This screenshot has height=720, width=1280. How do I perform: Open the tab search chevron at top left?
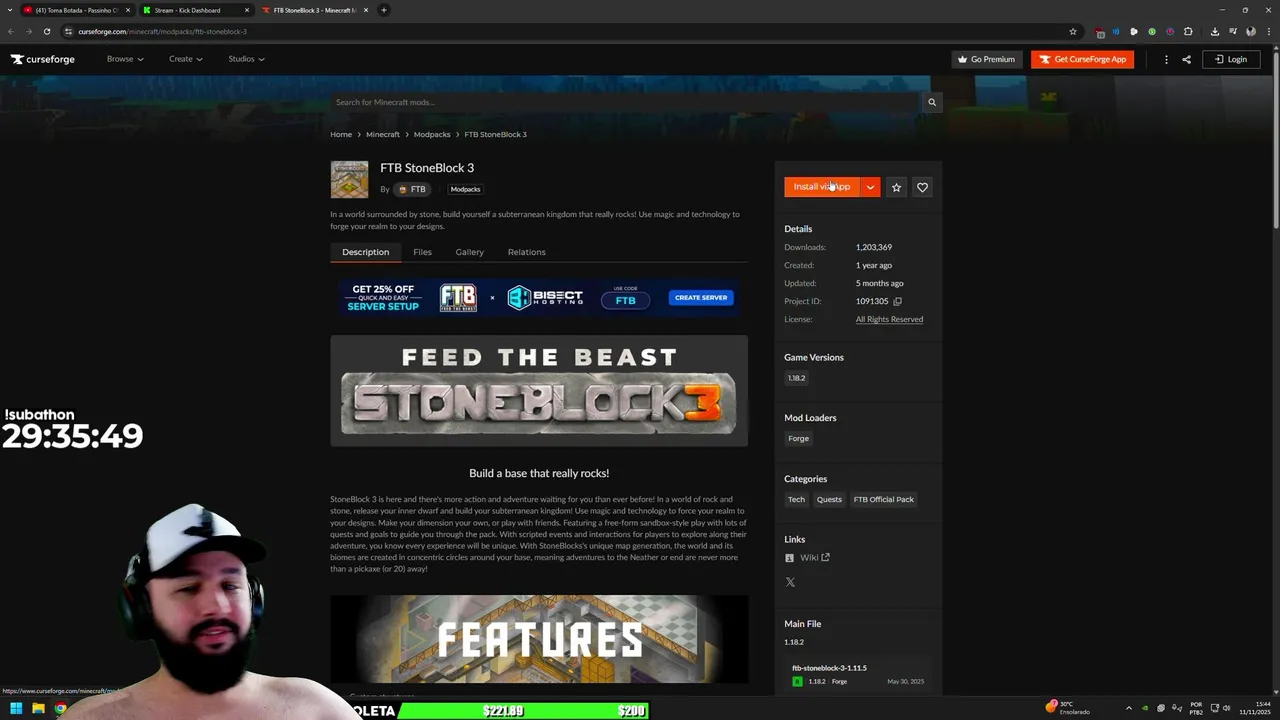[x=8, y=10]
